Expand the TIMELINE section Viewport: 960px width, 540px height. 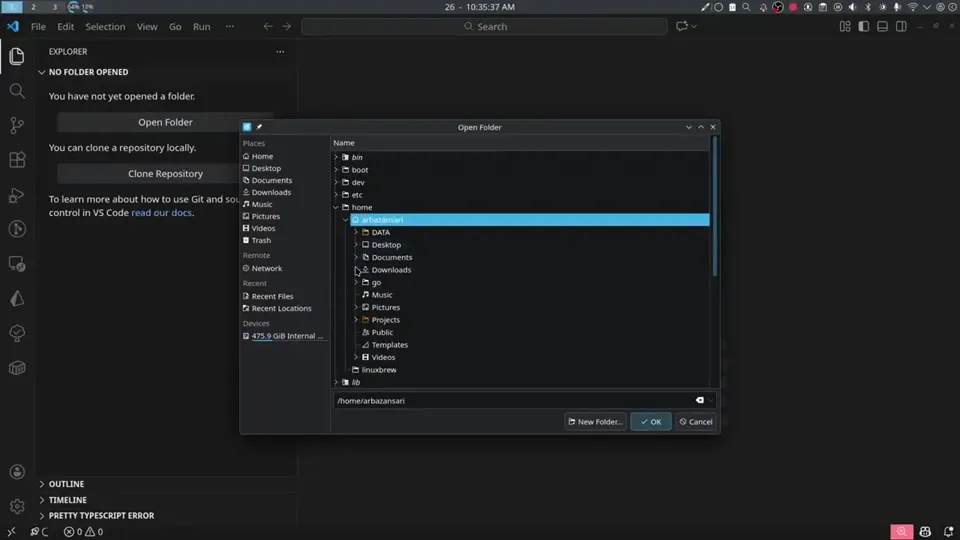[42, 500]
